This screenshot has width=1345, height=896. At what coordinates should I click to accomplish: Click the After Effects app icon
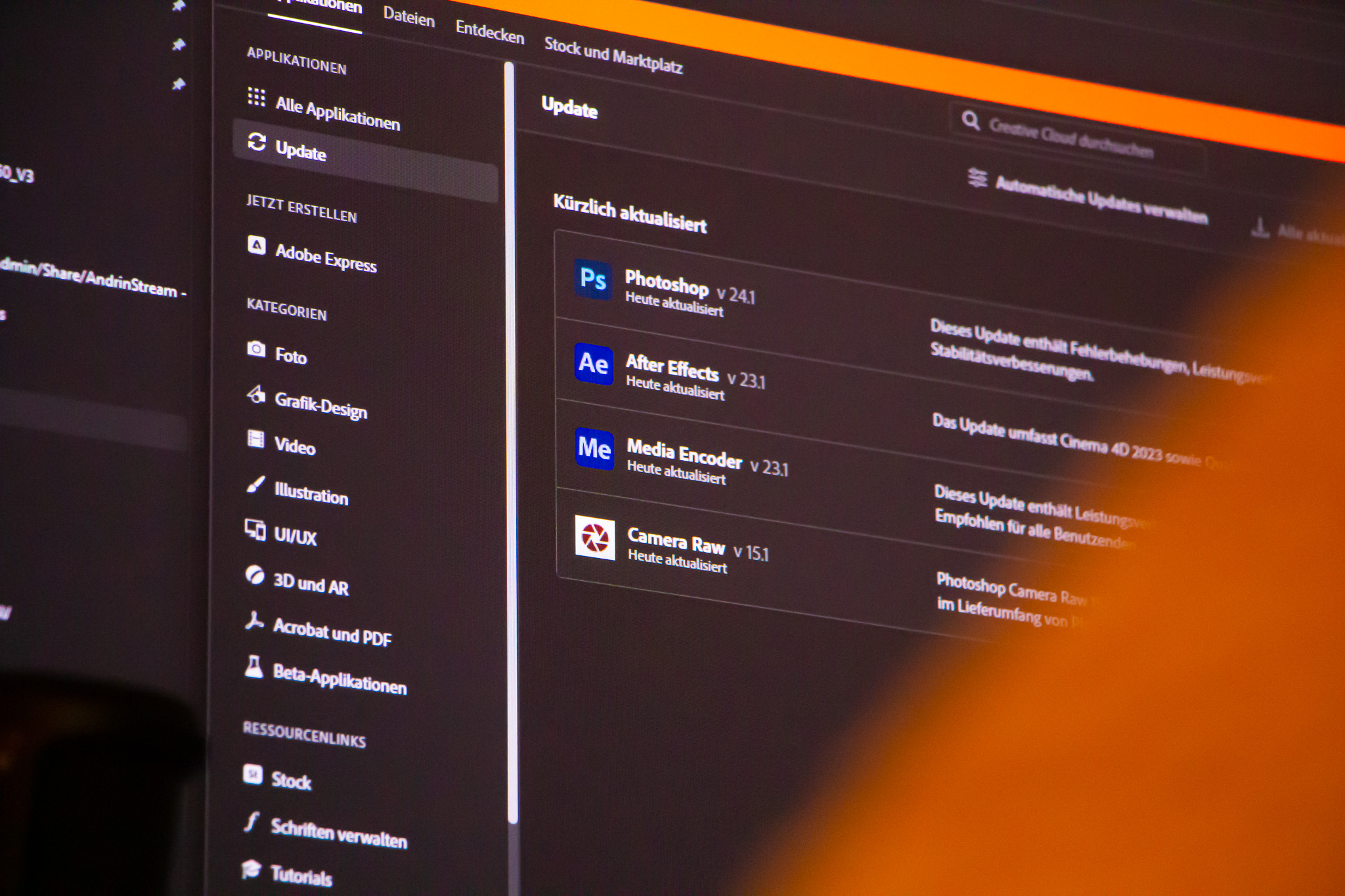point(594,364)
